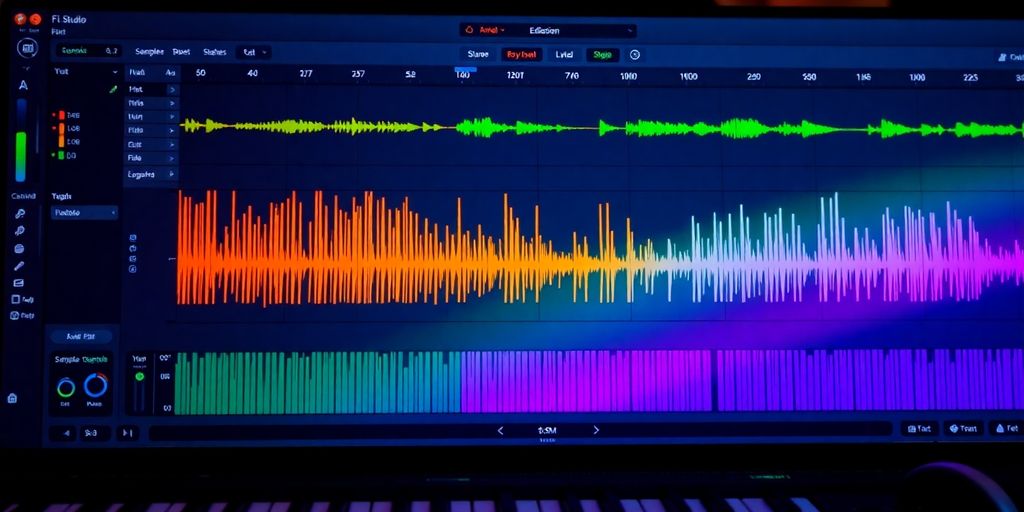Image resolution: width=1024 pixels, height=512 pixels.
Task: Select the key-shaped tool in the left sidebar
Action: 20,214
